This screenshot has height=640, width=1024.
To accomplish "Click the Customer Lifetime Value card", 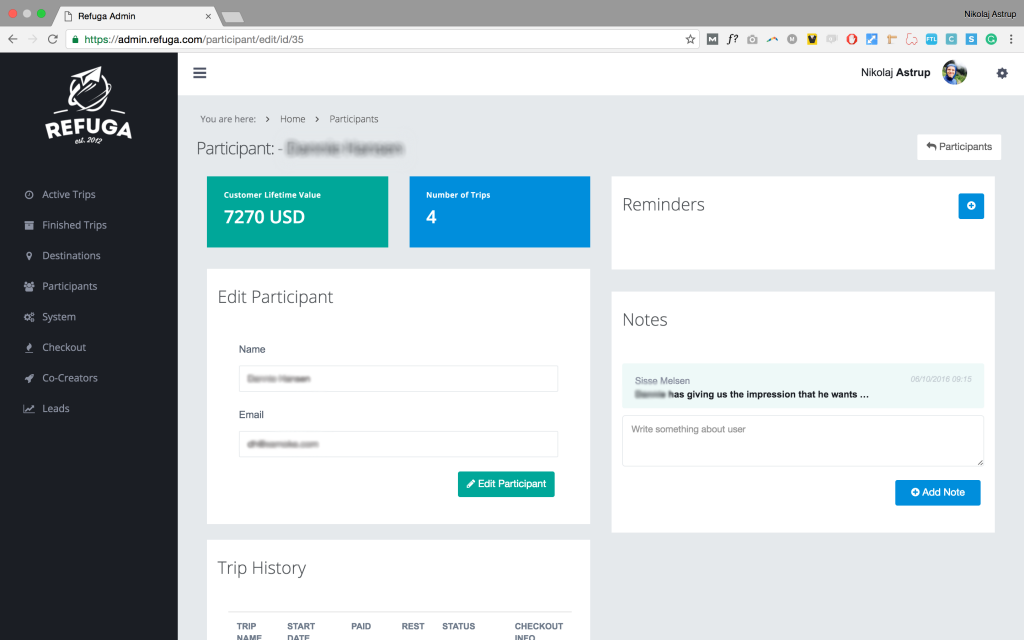I will [x=297, y=212].
